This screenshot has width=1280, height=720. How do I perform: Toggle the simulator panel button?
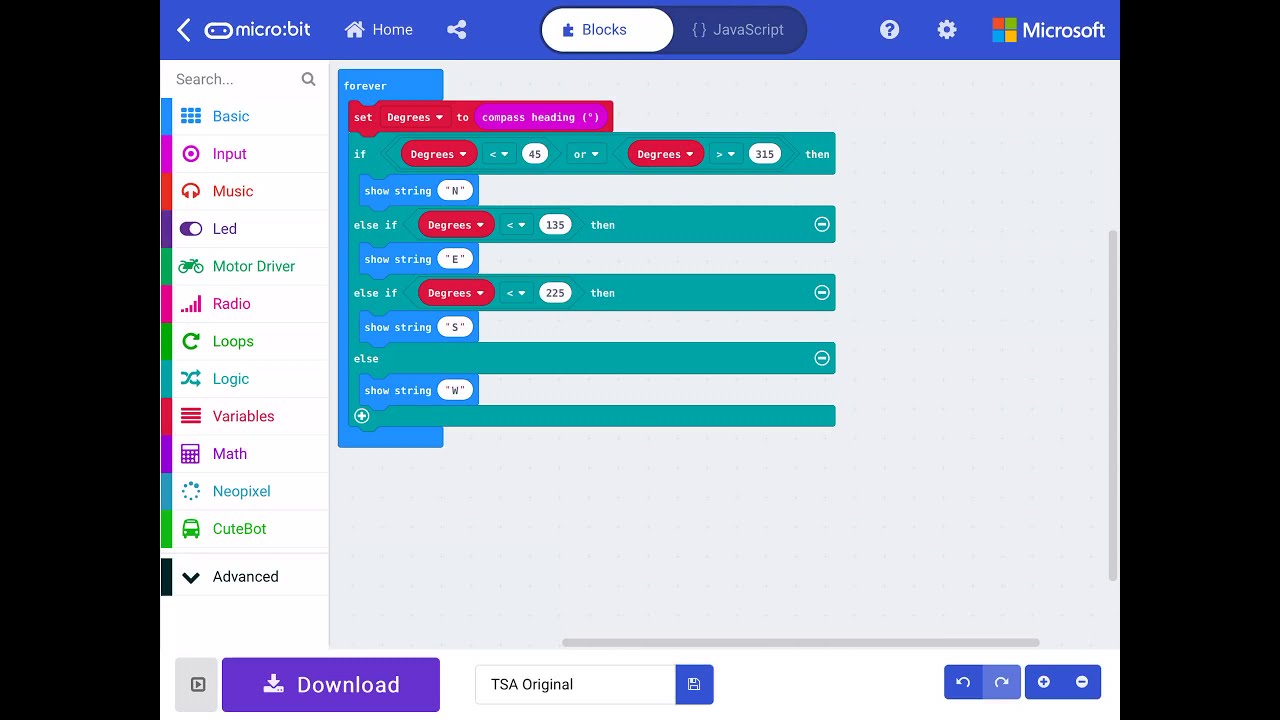pyautogui.click(x=197, y=685)
